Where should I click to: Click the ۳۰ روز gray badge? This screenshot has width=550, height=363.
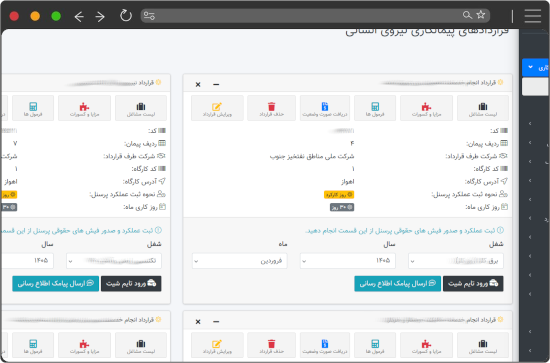[x=342, y=207]
